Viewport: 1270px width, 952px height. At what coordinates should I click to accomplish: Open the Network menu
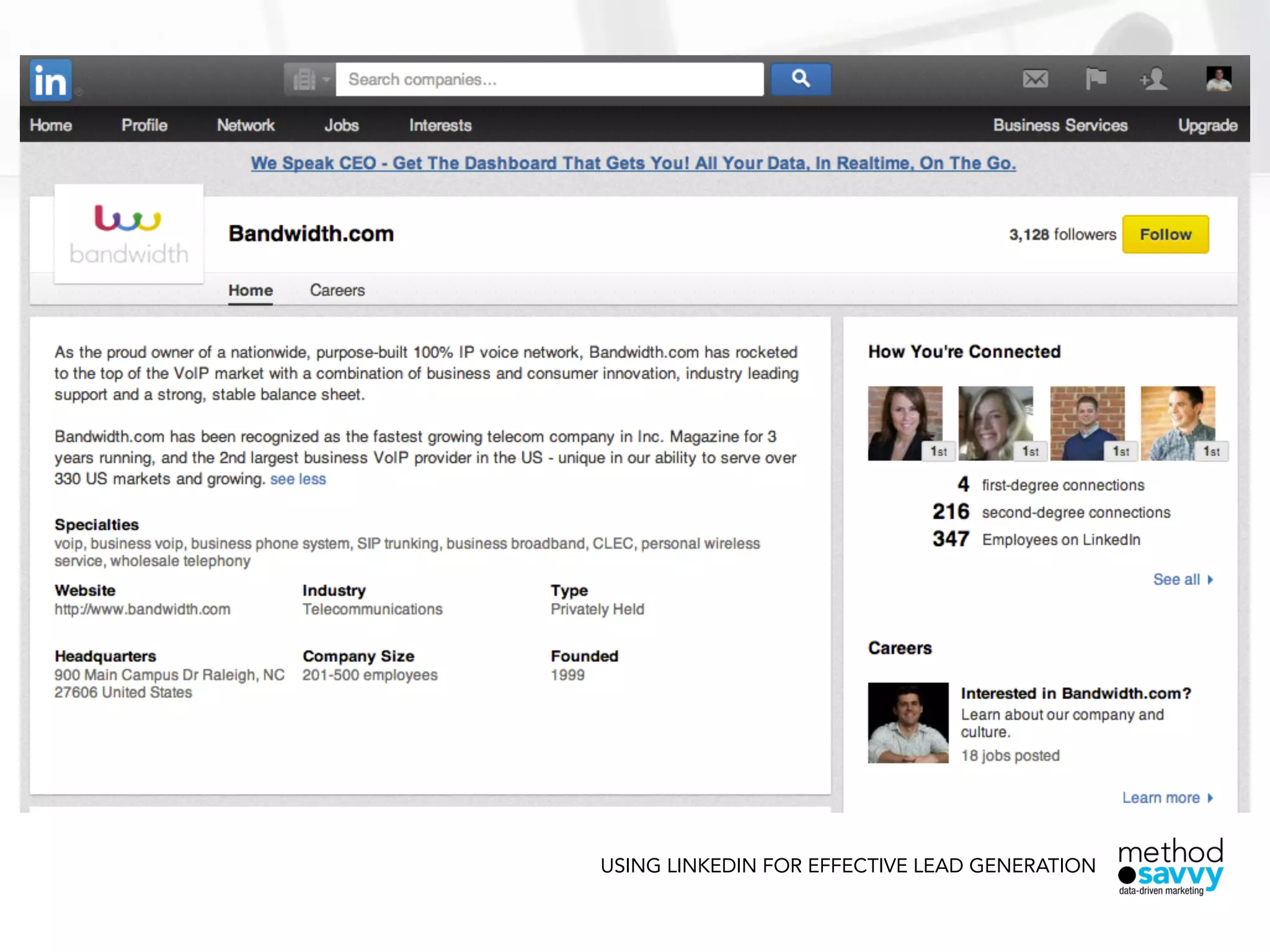point(246,125)
